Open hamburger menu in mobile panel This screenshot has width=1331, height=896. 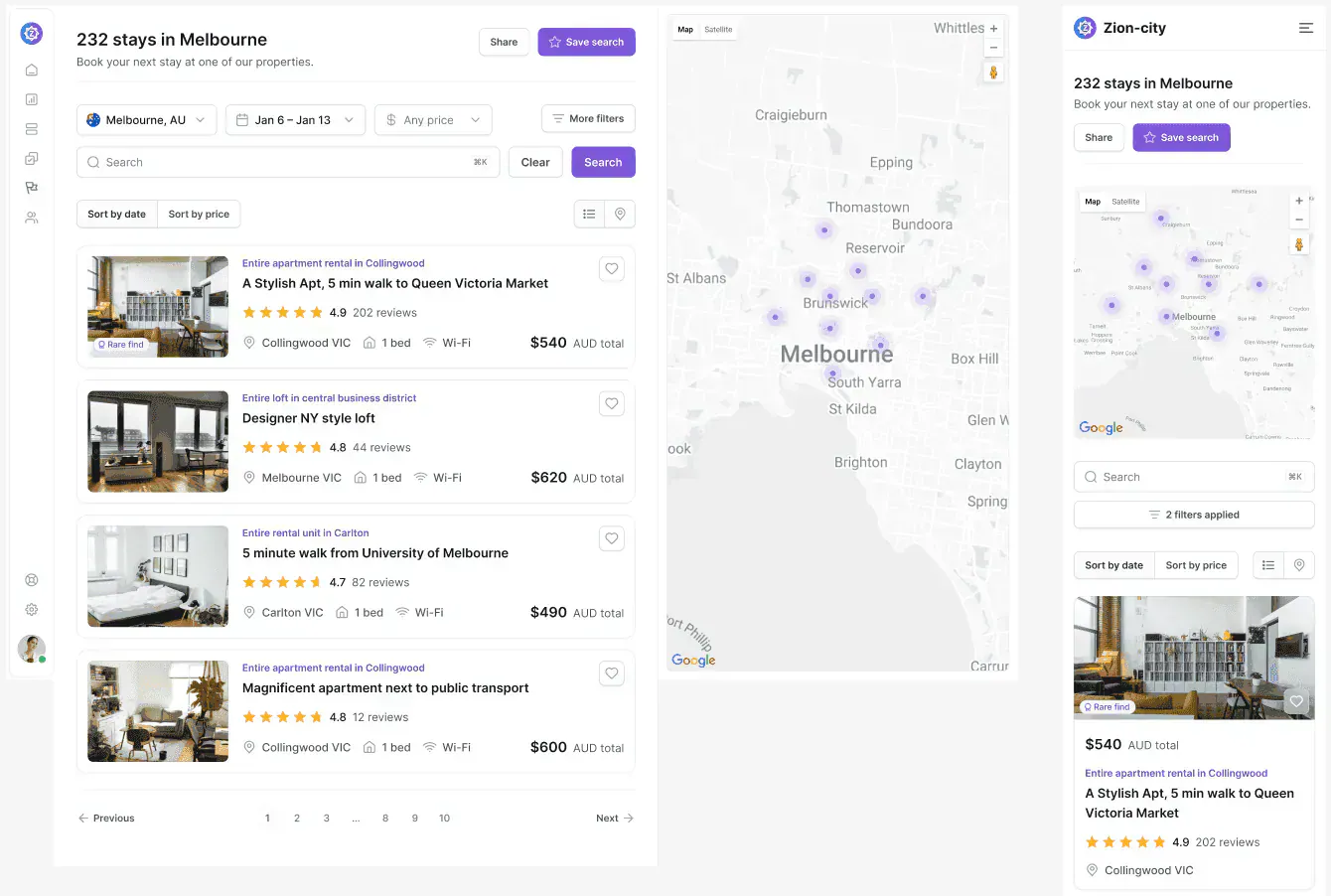(1306, 28)
